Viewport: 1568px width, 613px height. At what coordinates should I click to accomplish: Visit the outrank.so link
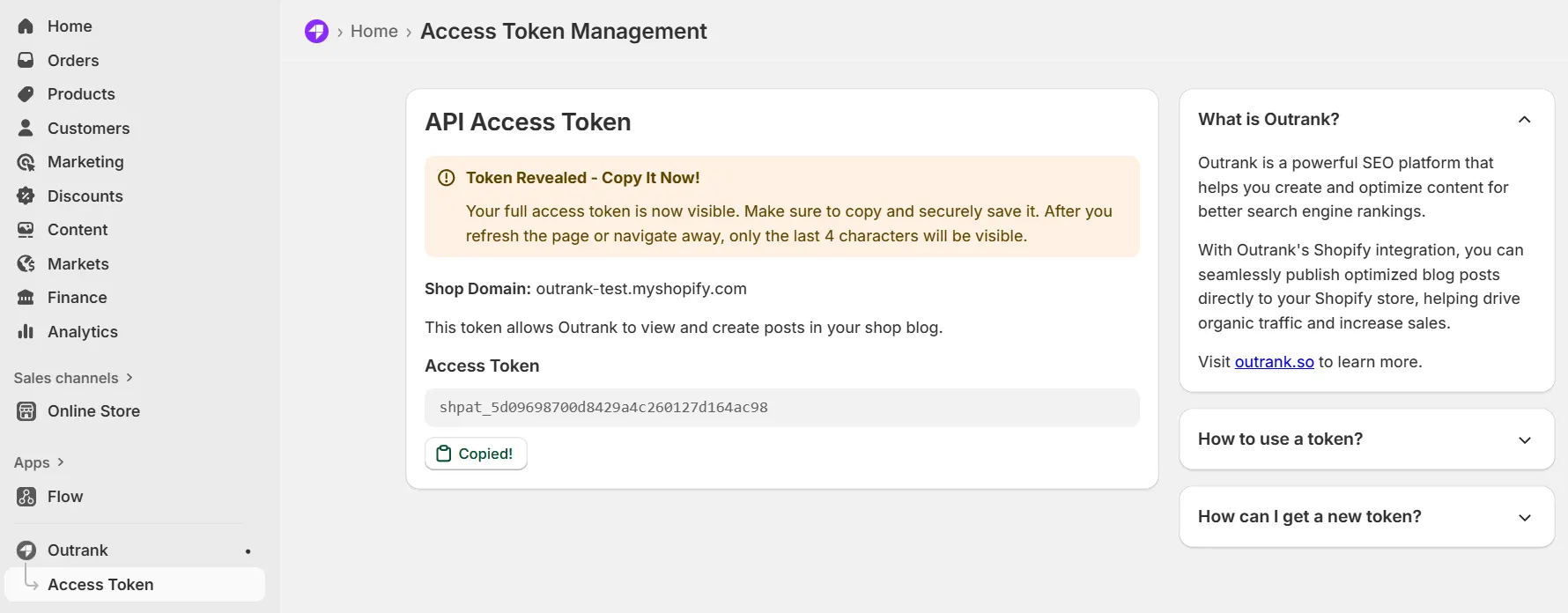(x=1274, y=361)
